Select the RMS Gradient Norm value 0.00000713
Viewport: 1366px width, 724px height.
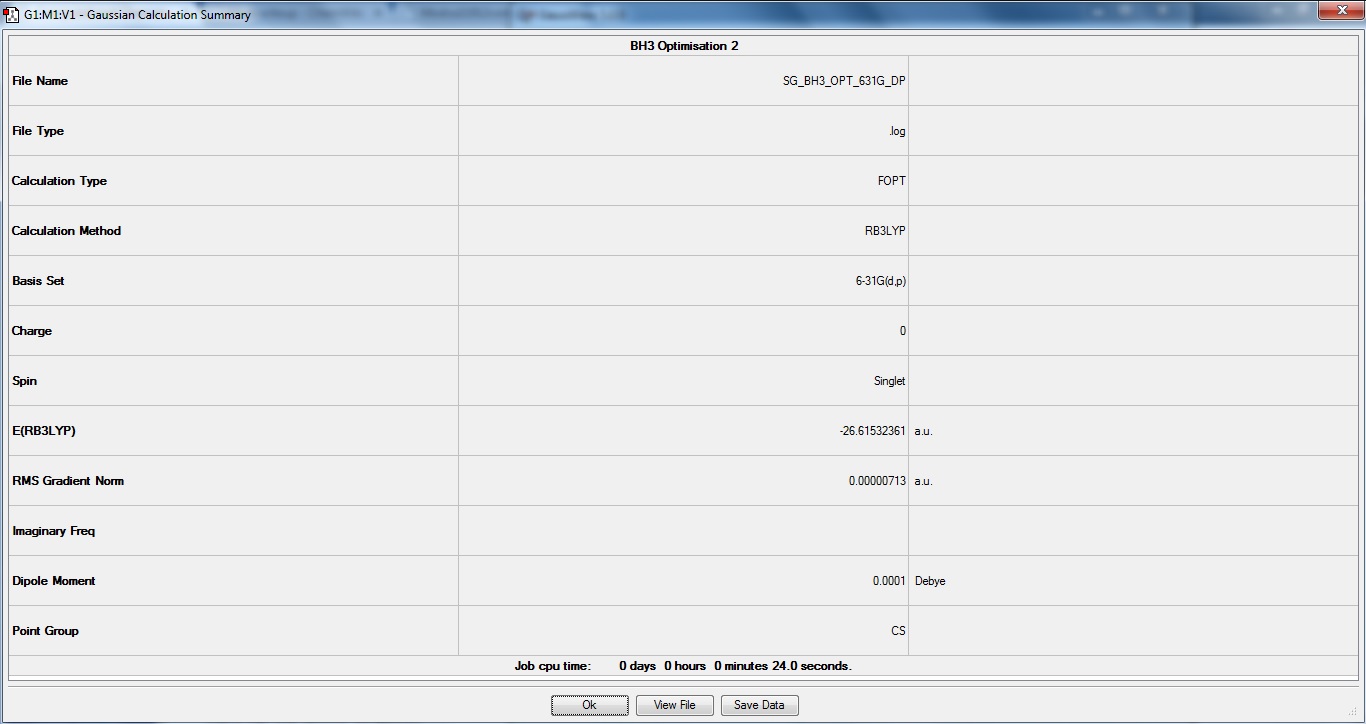(877, 481)
